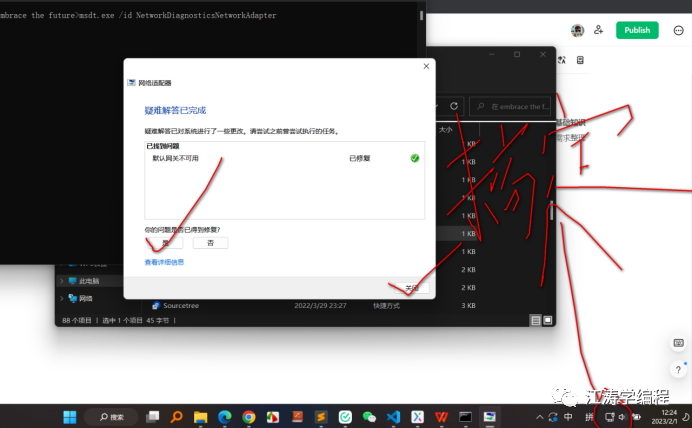Viewport: 692px width, 428px height.
Task: Open the keyboard shortcut icon on right edge
Action: [x=678, y=343]
